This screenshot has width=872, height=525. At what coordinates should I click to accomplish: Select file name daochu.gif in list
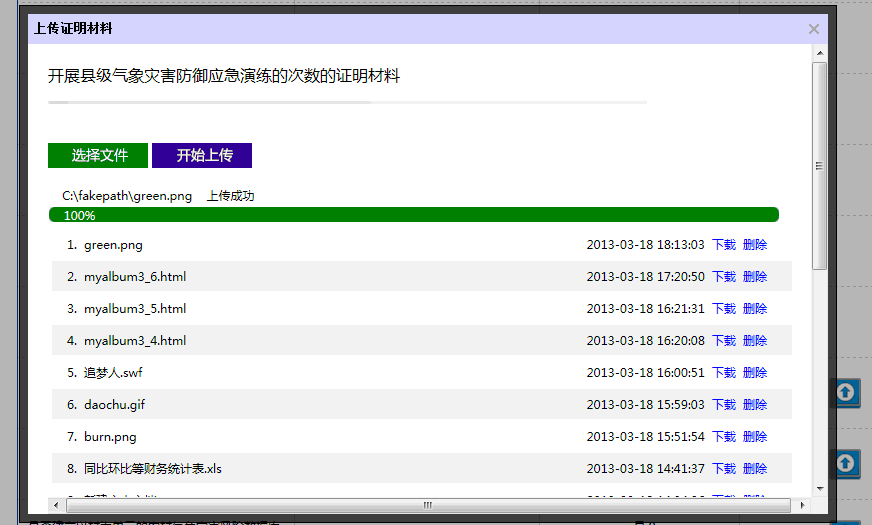115,405
